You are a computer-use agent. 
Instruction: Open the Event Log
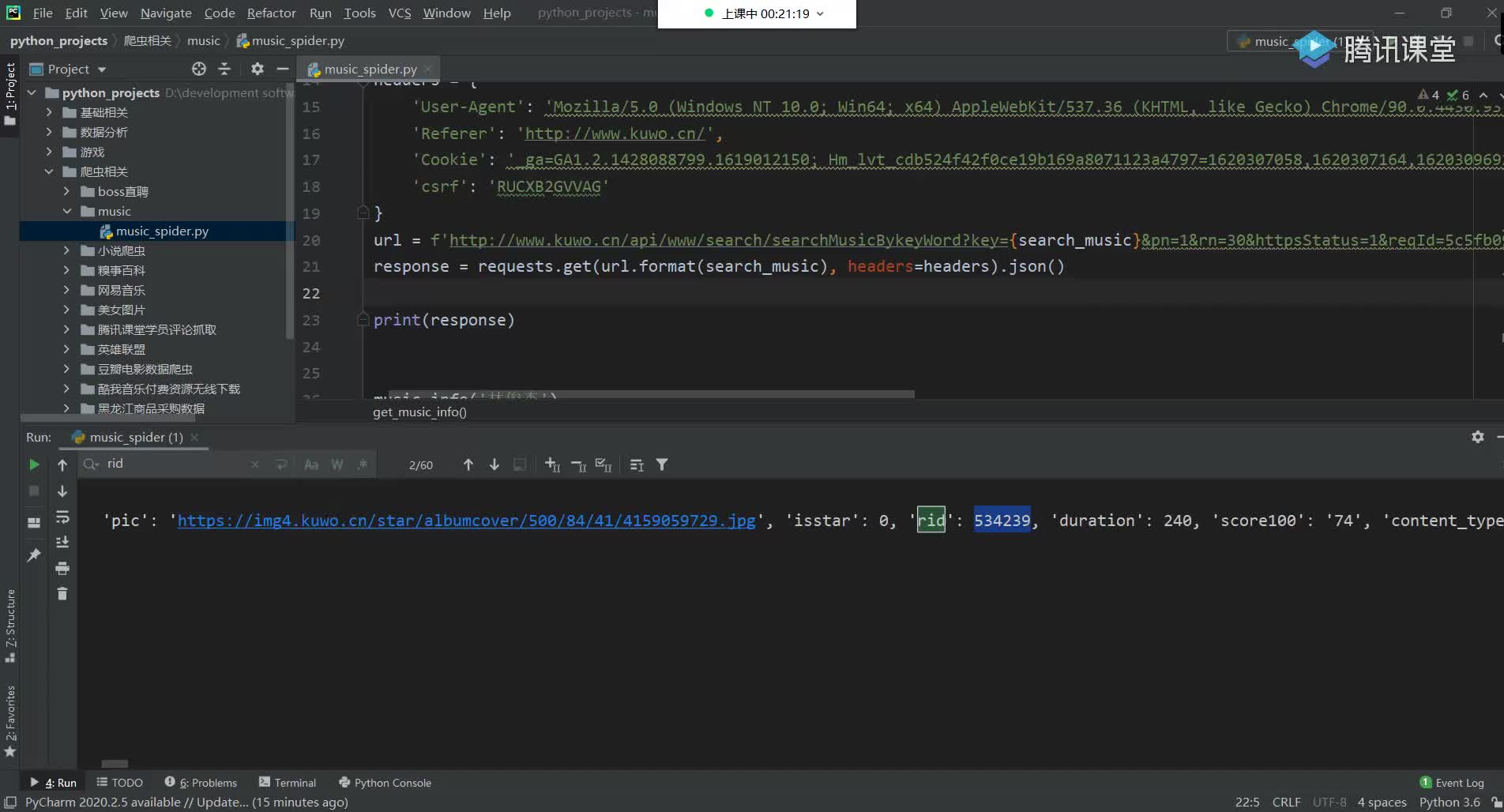pos(1452,782)
